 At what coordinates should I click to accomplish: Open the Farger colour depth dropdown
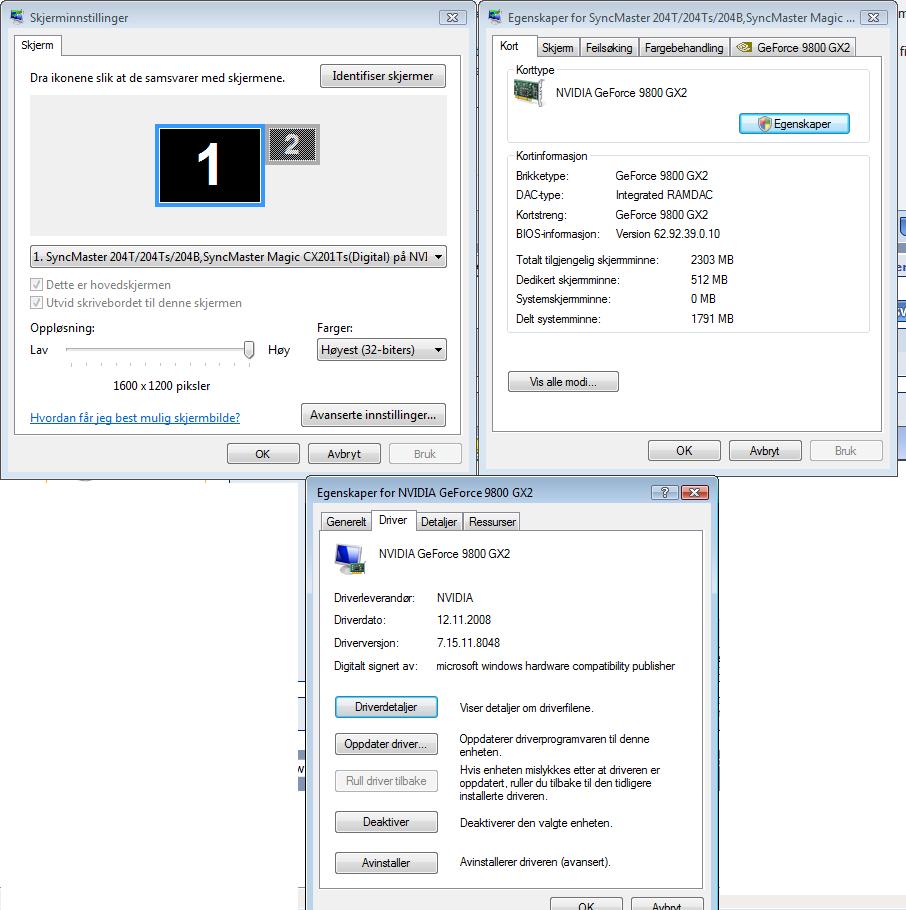[381, 350]
